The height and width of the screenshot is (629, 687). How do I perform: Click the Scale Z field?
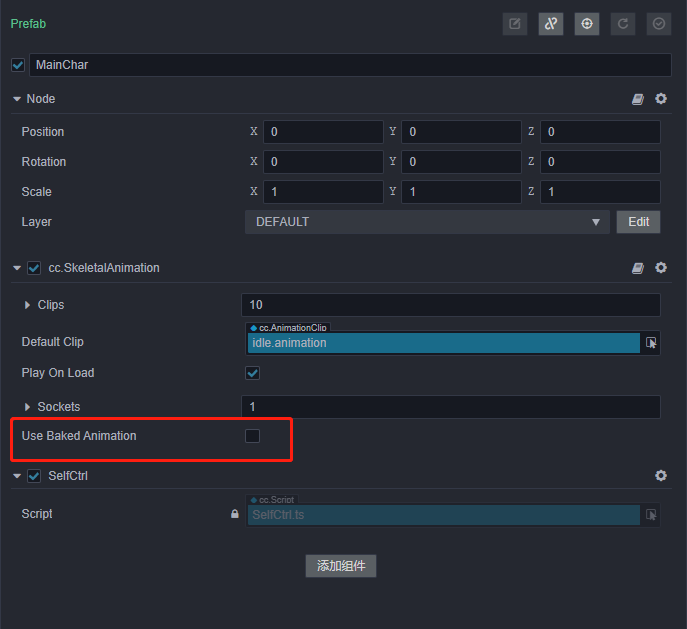[x=600, y=192]
